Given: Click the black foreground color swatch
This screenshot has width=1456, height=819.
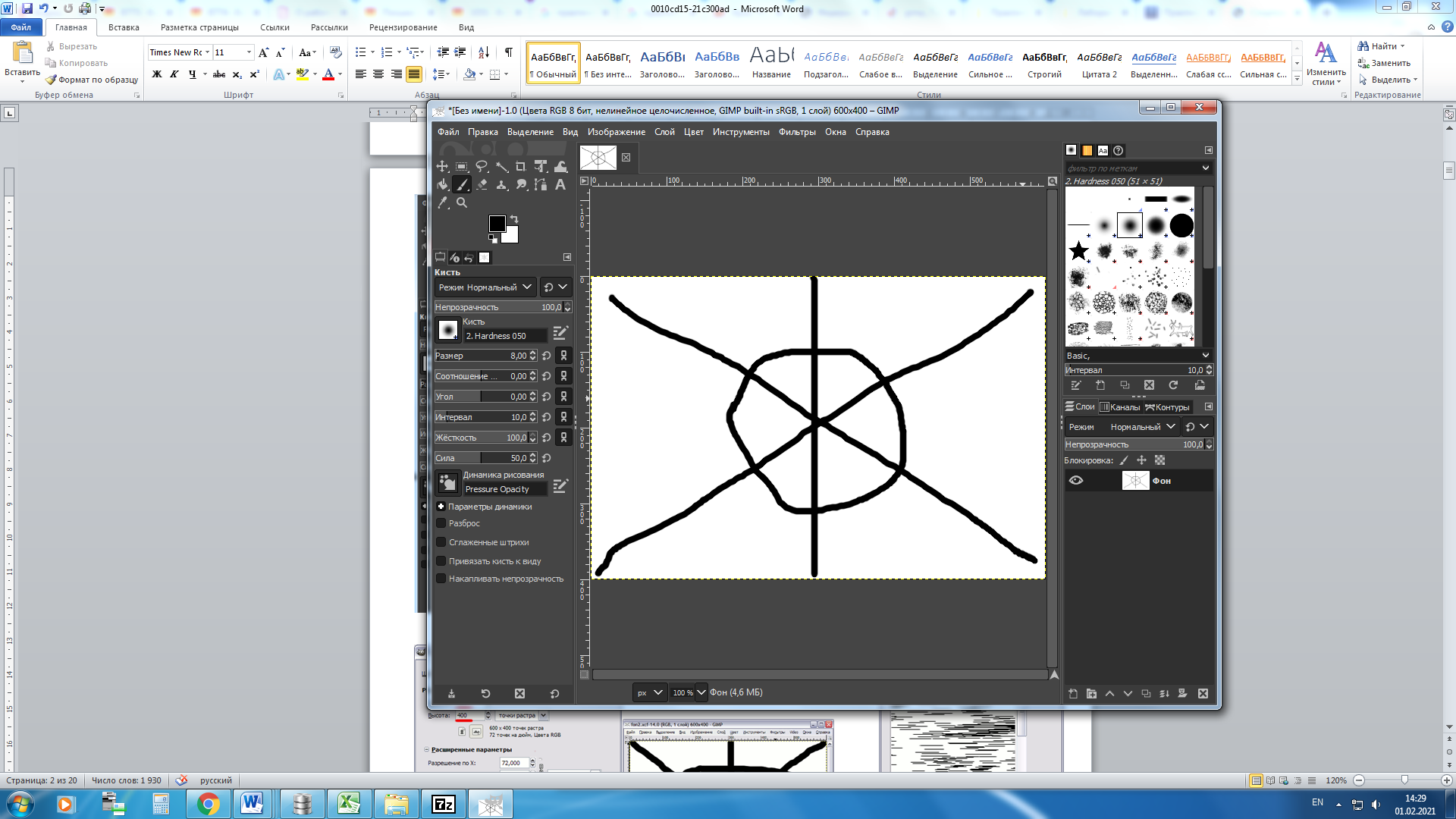Looking at the screenshot, I should pos(497,223).
